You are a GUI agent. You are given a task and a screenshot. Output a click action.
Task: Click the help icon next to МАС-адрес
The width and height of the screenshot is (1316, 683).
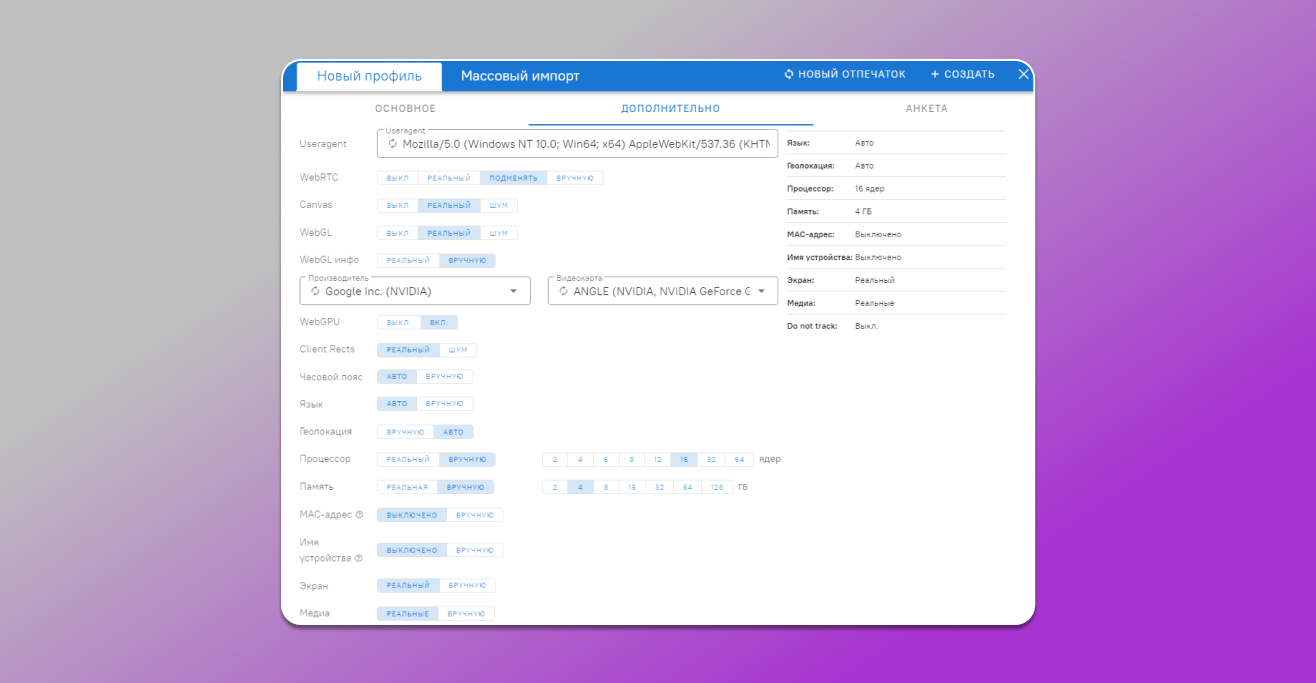pos(359,515)
